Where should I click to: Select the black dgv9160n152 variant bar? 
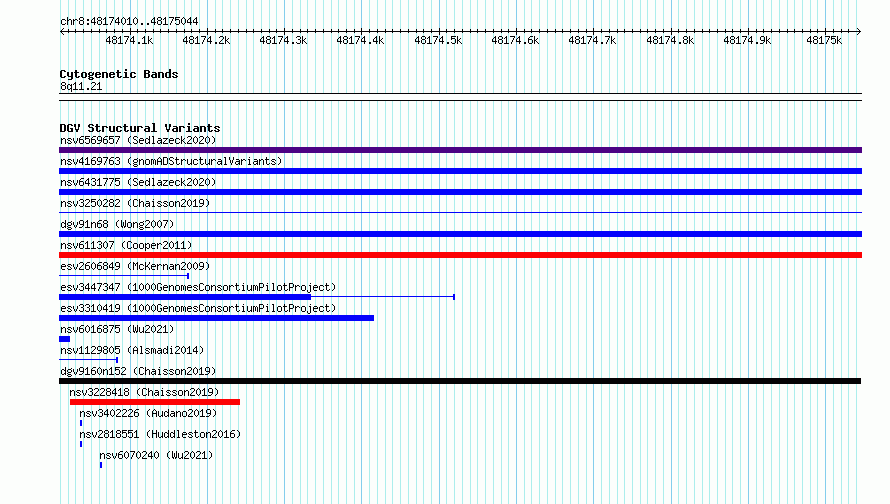click(460, 381)
